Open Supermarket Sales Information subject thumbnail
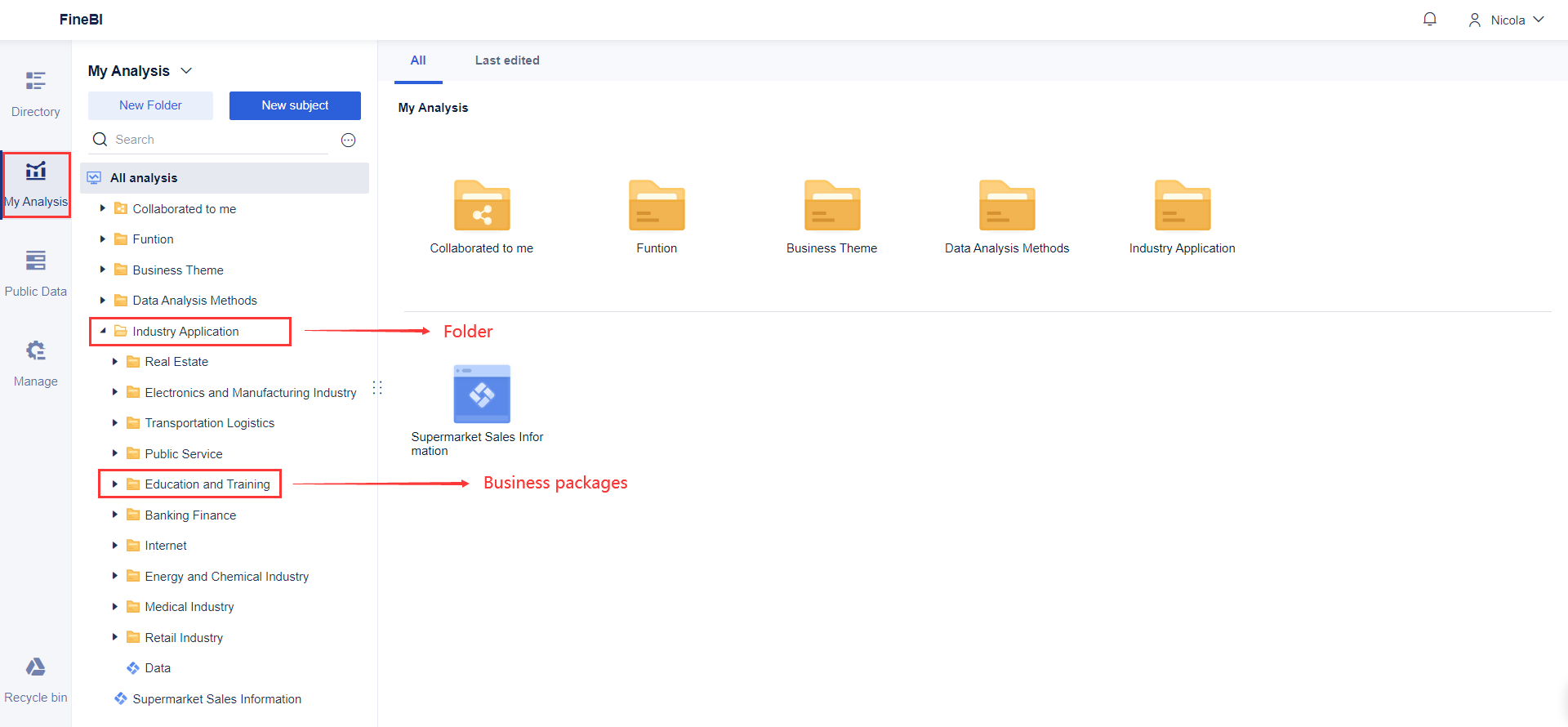 click(x=482, y=394)
